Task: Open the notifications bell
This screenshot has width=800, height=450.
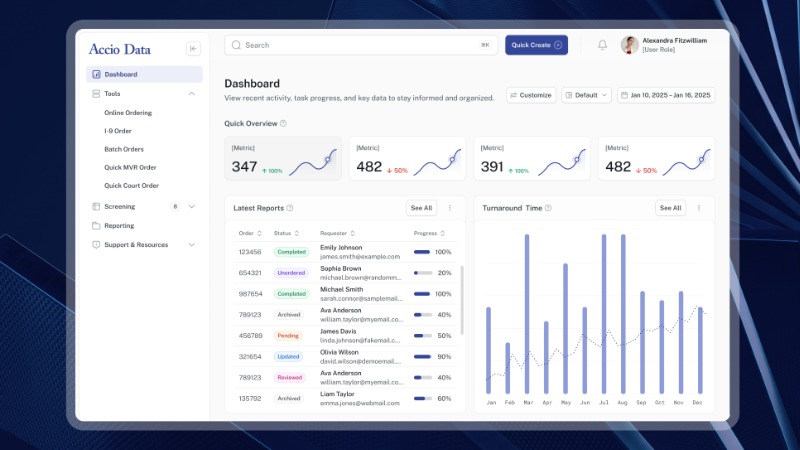Action: pos(603,45)
